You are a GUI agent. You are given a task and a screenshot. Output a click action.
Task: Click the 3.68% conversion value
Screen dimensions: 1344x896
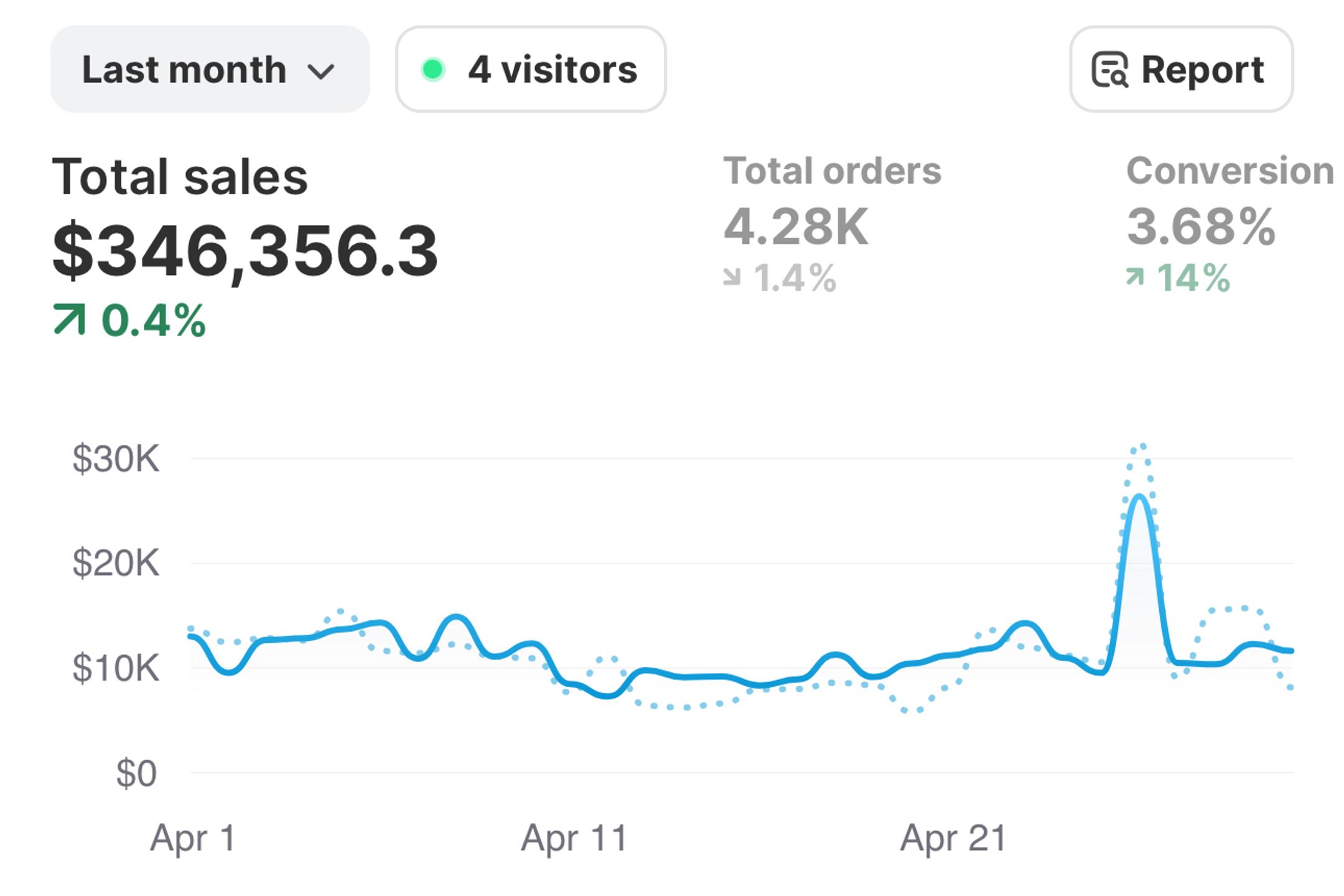1201,226
